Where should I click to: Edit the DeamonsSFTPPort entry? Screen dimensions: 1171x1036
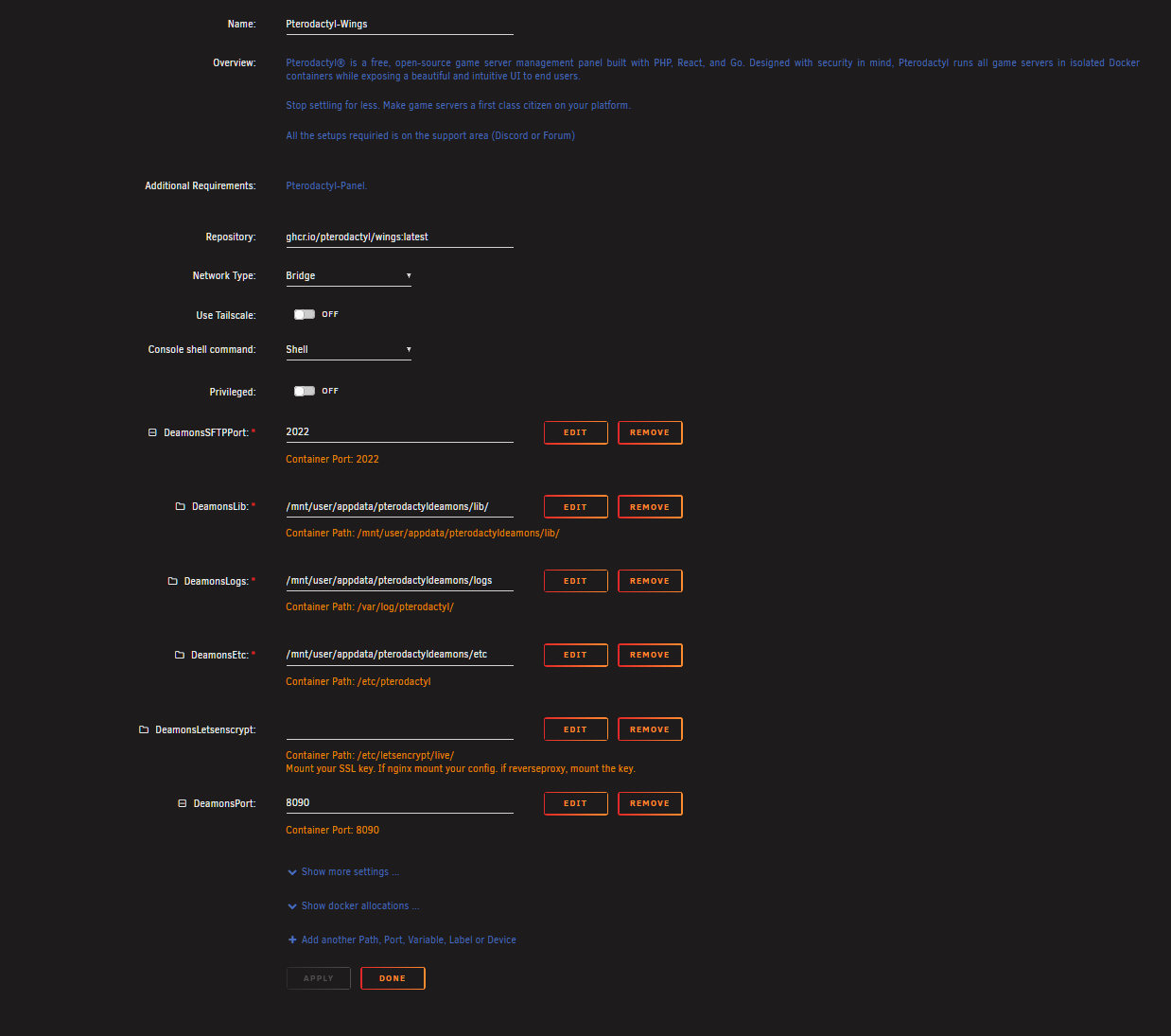pos(575,432)
